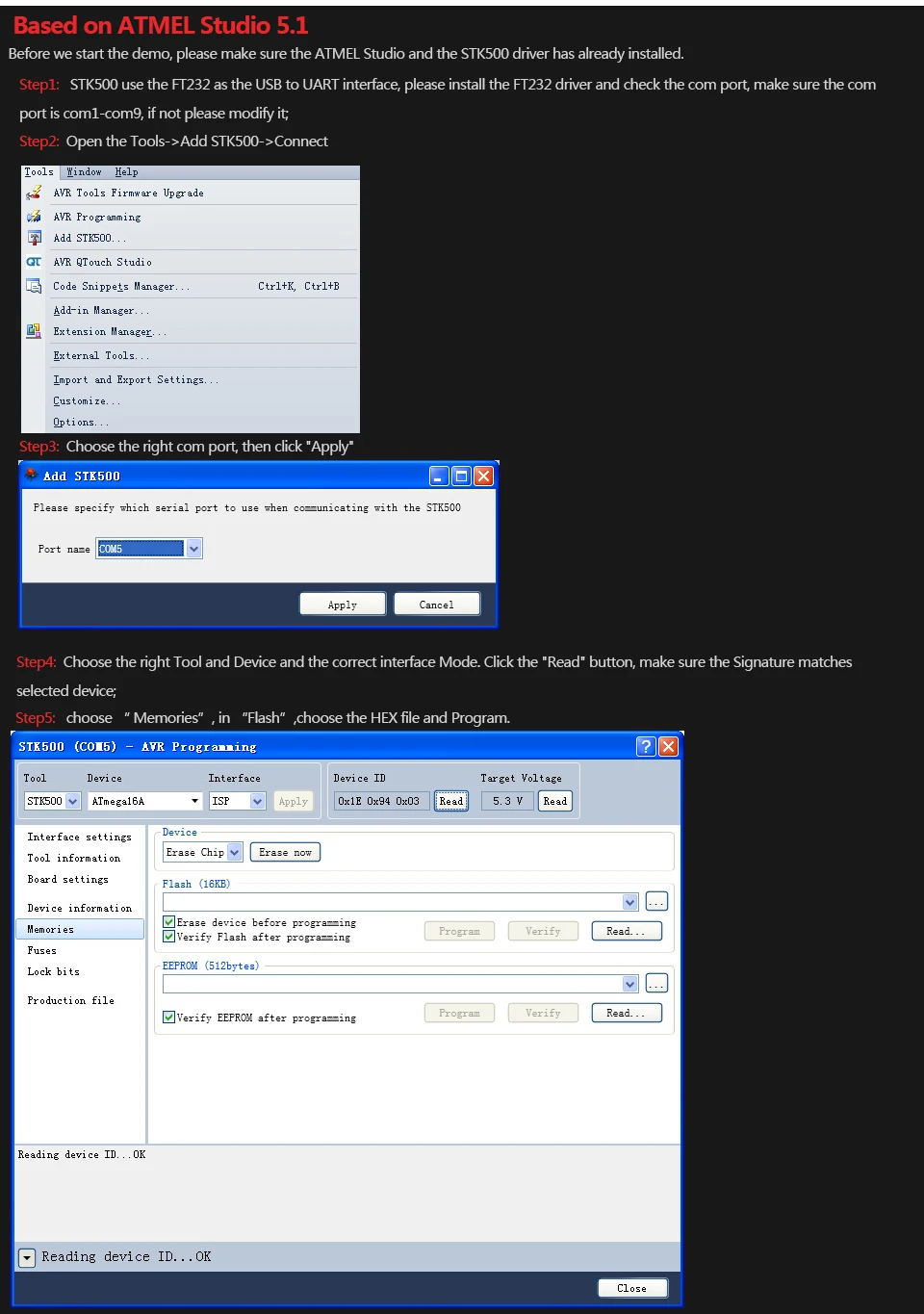Click the Device ID value field
Image resolution: width=924 pixels, height=1314 pixels.
point(381,801)
